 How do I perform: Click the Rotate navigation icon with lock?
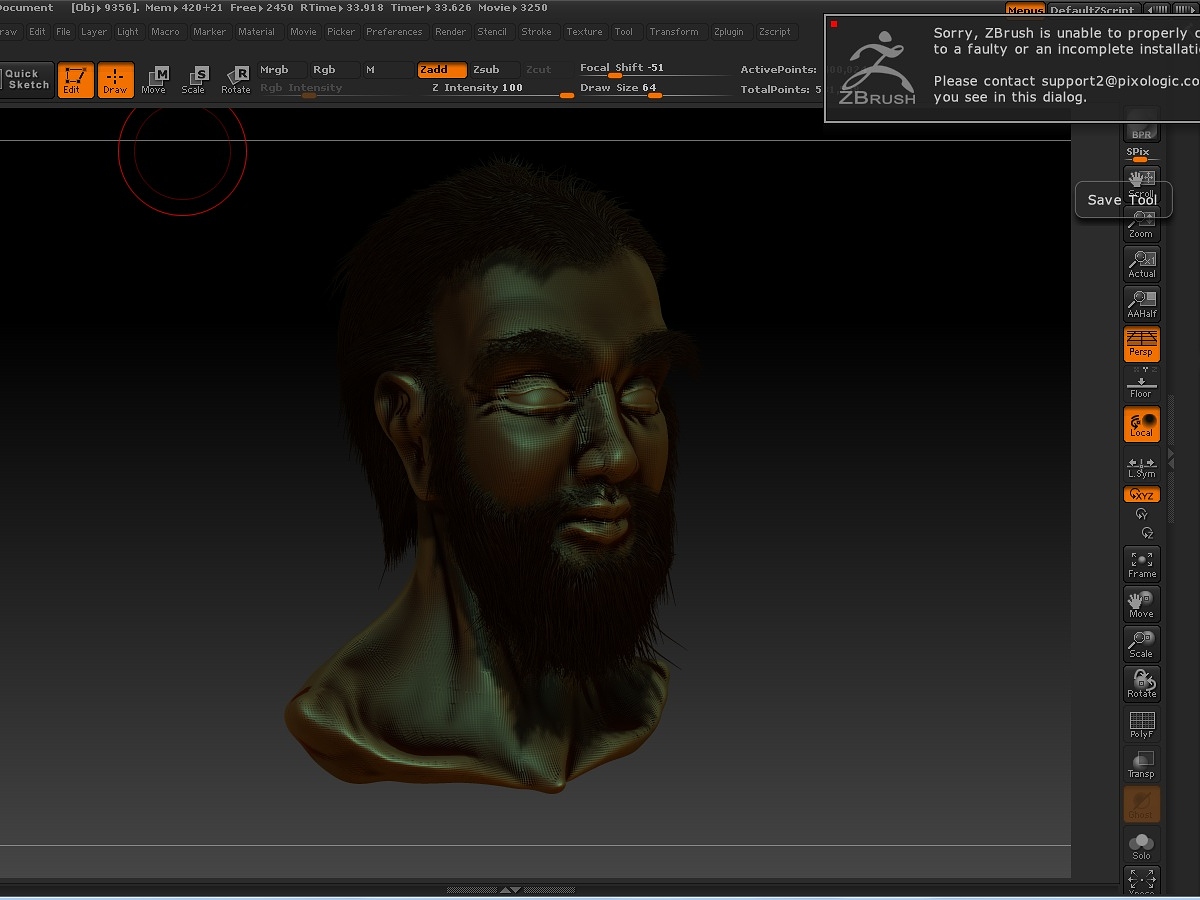click(1141, 684)
